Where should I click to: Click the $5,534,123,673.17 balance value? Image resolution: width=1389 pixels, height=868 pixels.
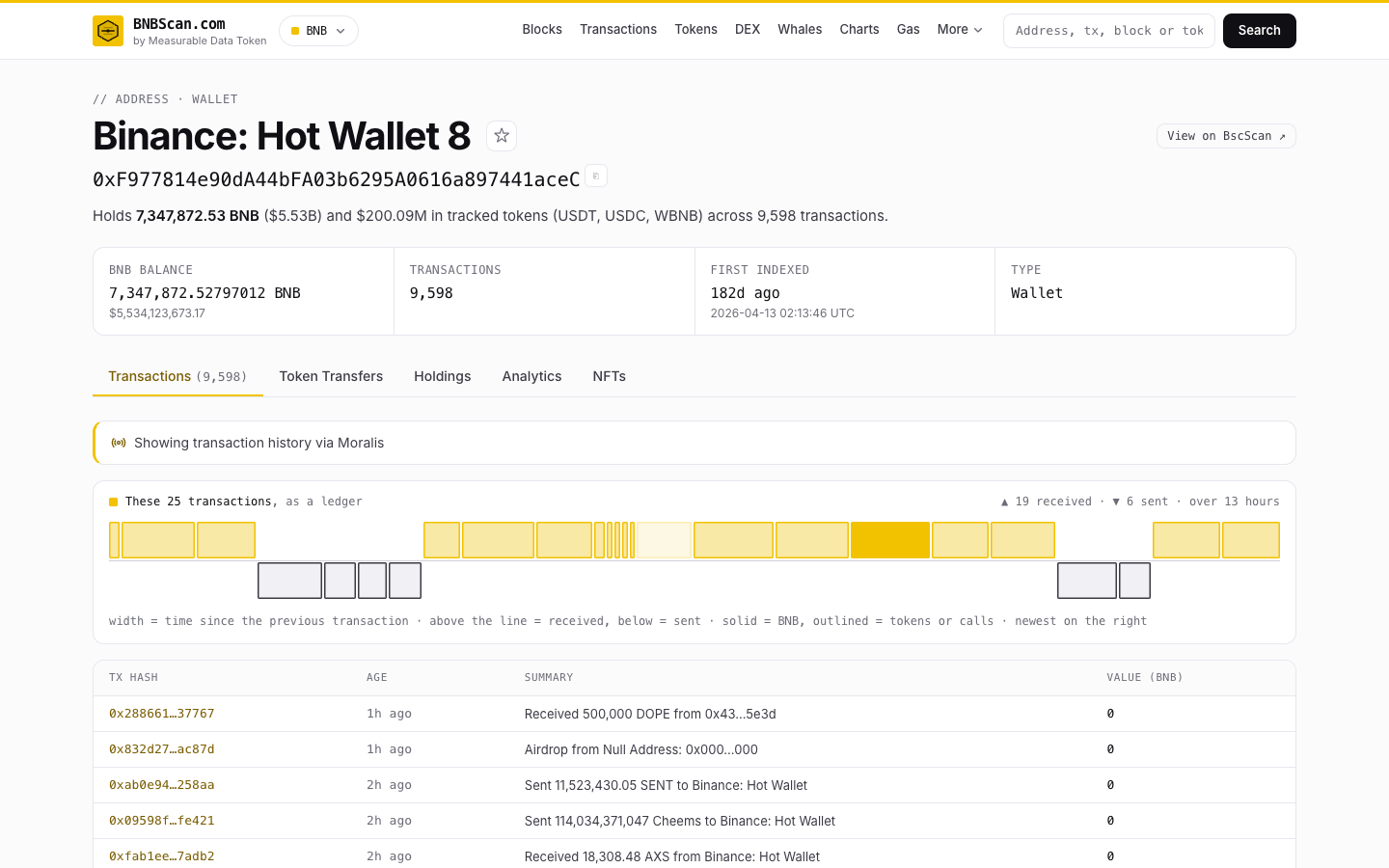(157, 313)
